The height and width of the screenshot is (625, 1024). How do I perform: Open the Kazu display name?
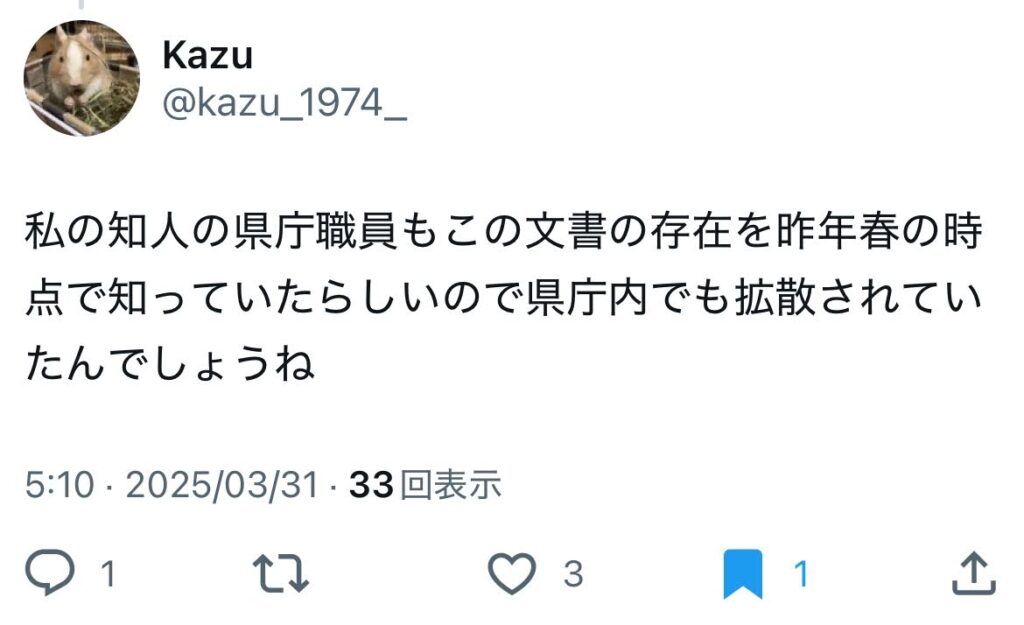pos(207,55)
